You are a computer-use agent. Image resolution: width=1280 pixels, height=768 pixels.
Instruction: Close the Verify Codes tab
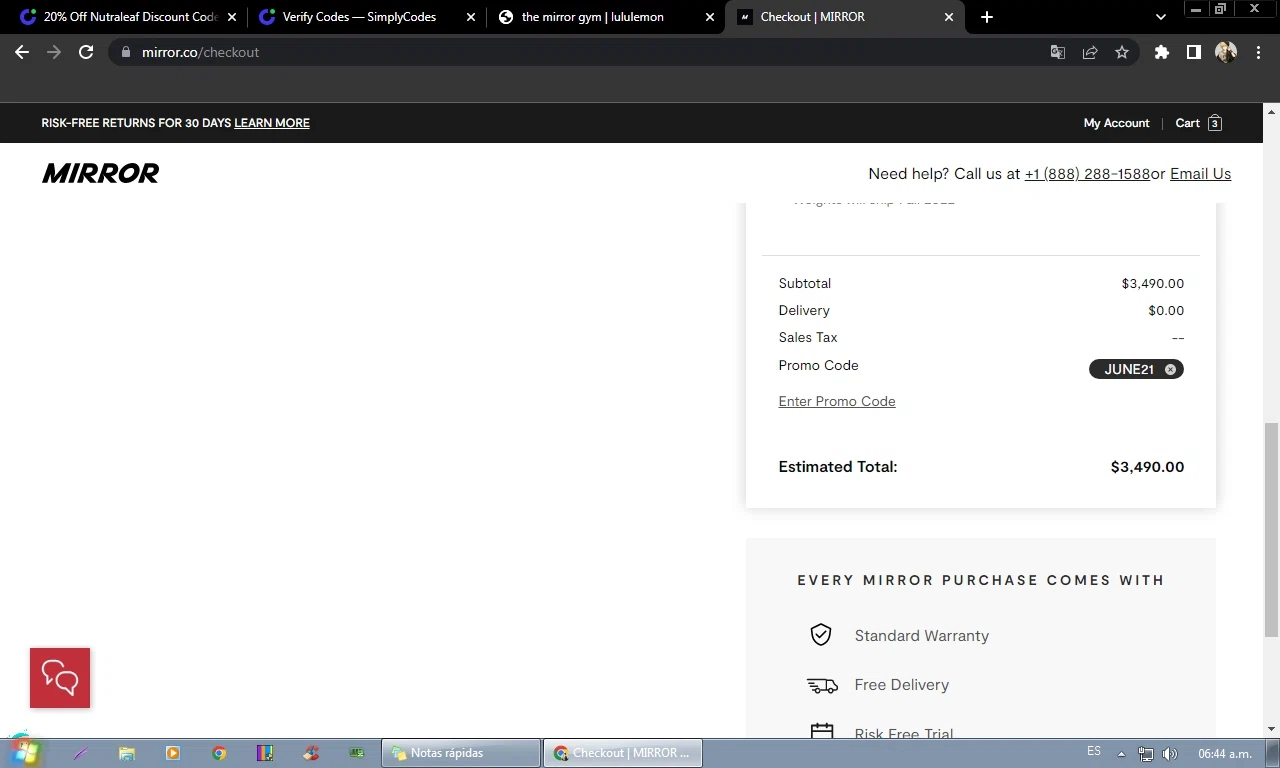pos(471,17)
